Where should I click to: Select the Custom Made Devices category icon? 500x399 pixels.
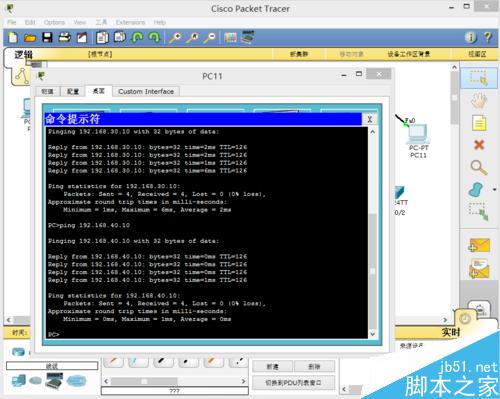click(54, 381)
